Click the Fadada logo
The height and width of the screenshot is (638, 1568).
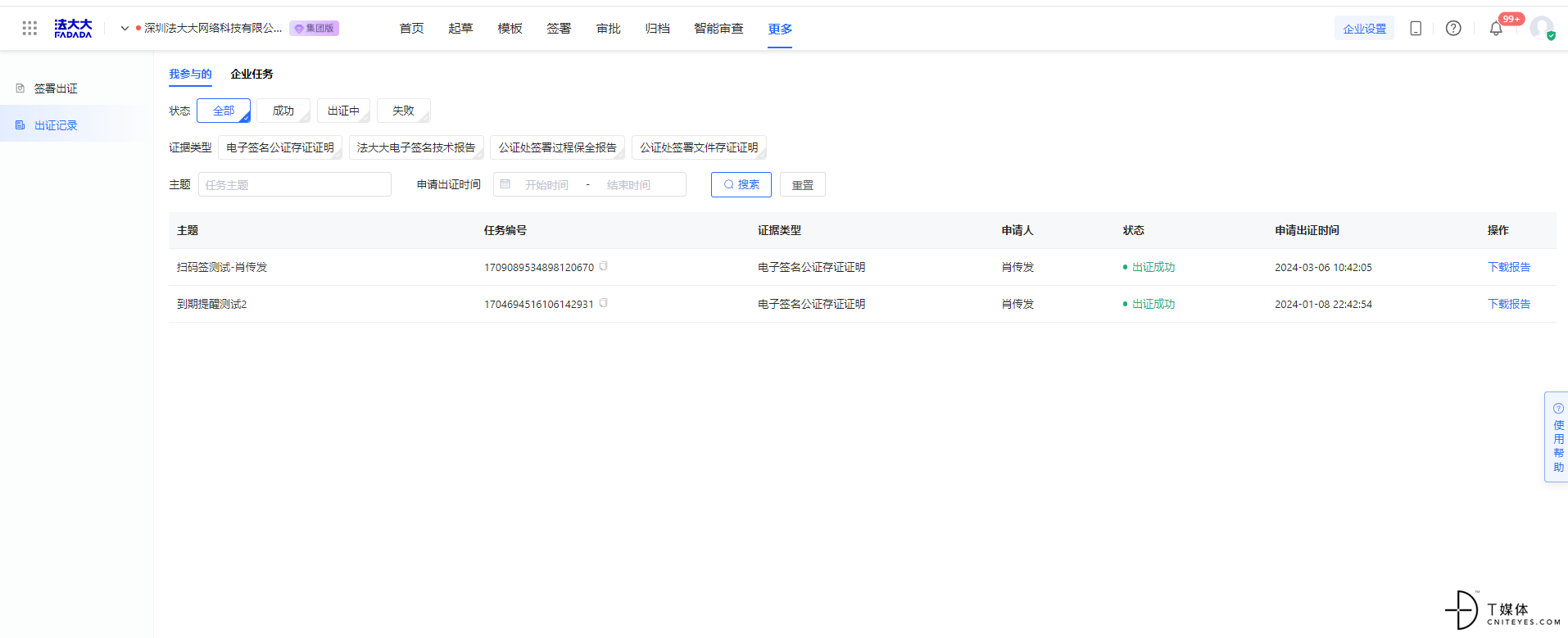73,29
